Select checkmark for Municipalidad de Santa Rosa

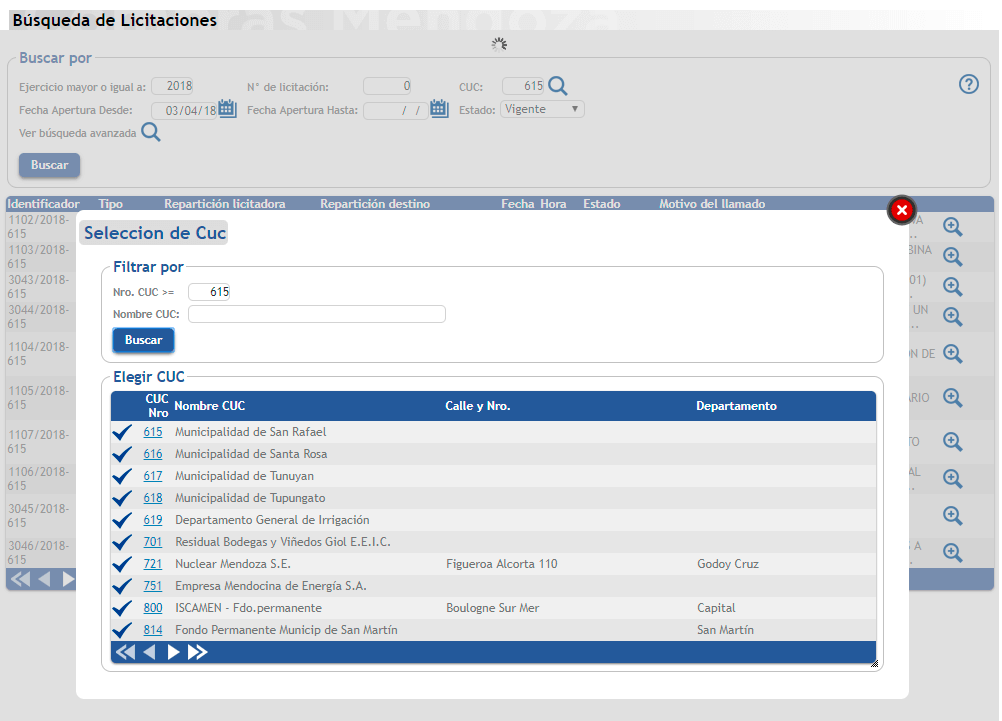(x=122, y=454)
